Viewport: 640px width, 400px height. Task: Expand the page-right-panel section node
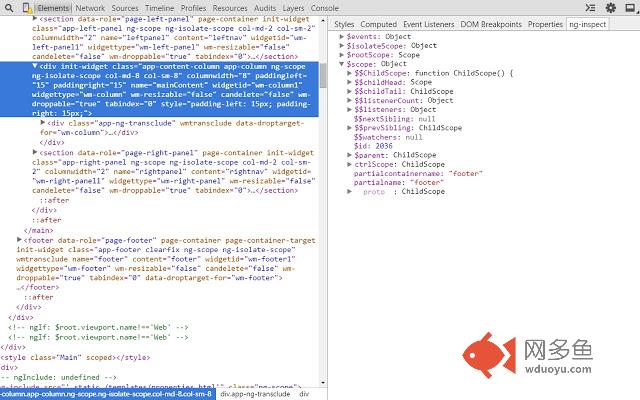pos(35,152)
